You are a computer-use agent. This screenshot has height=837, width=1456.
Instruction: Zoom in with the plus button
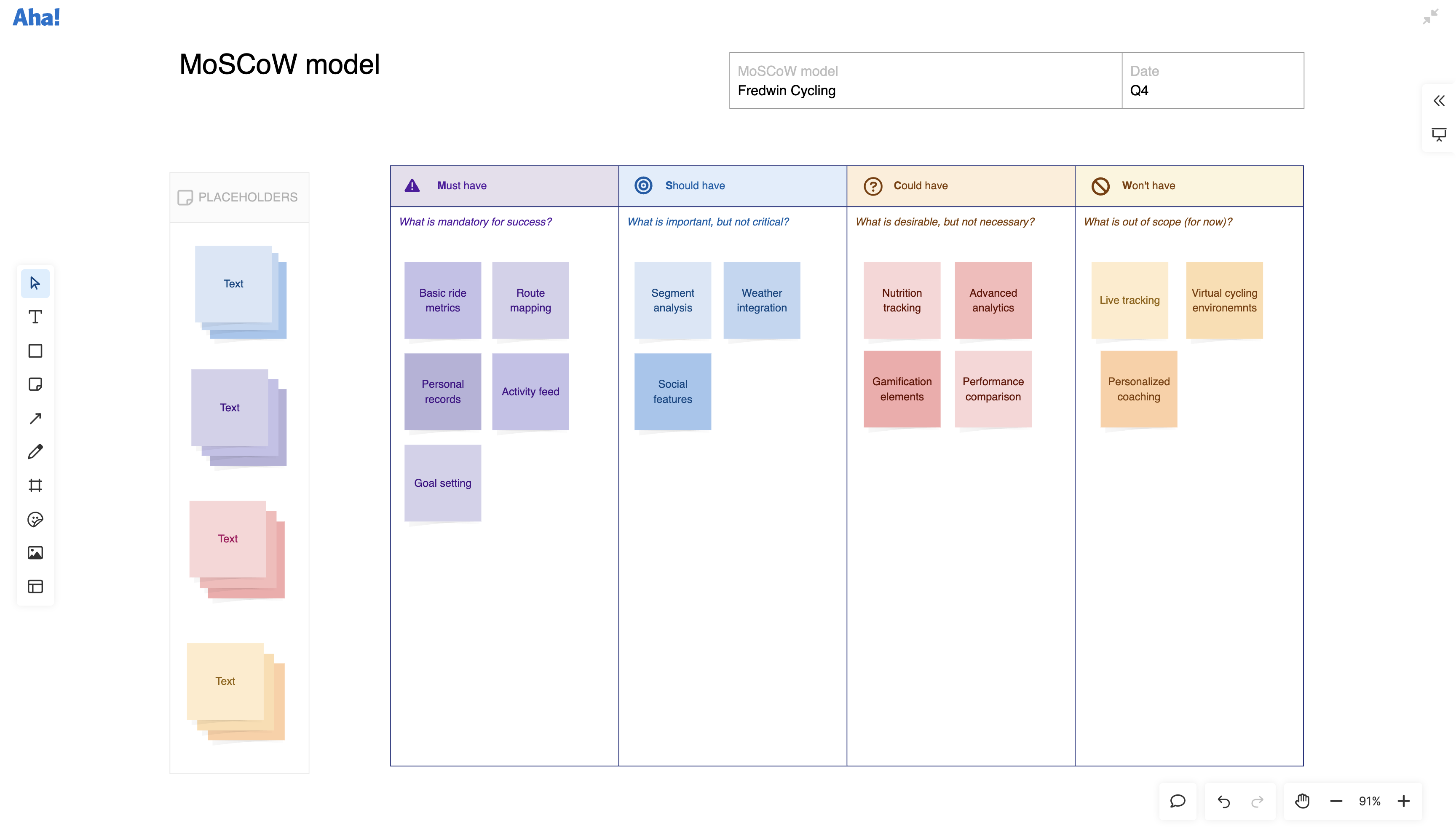[1404, 801]
